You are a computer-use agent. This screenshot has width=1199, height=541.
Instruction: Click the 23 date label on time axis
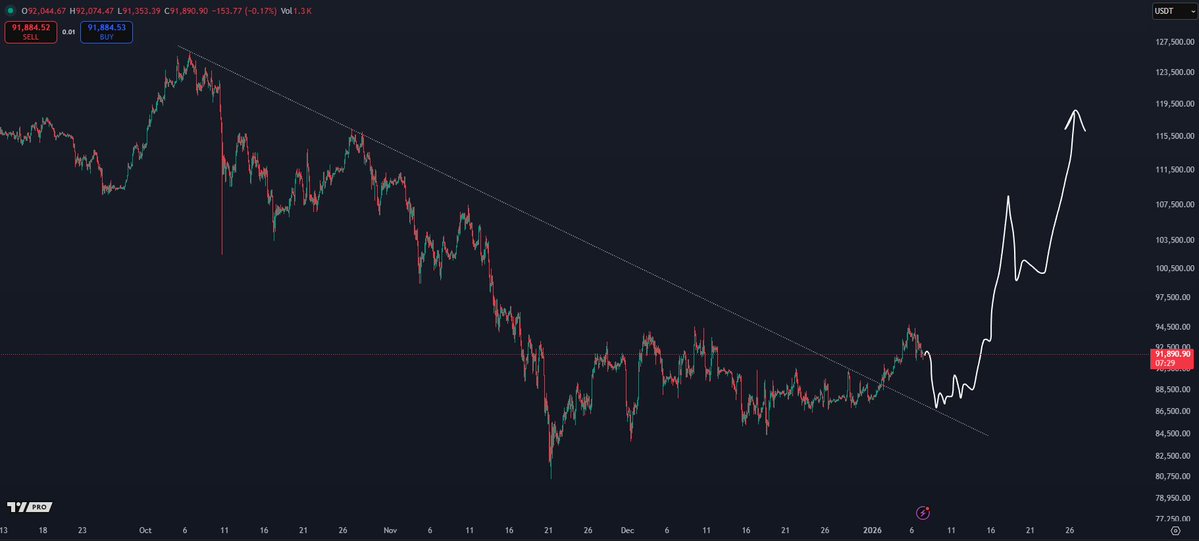coord(83,530)
